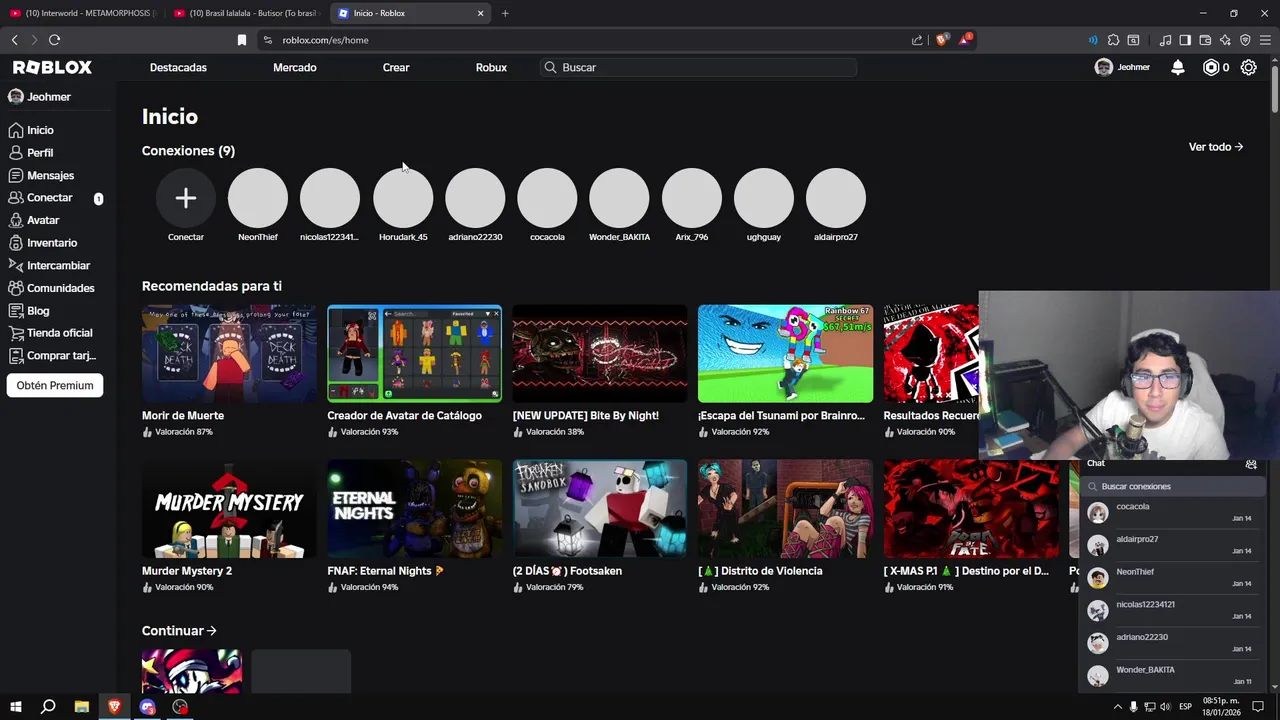Open Creador de Avatar de Catálogo thumbnail
Image resolution: width=1280 pixels, height=720 pixels.
click(415, 354)
